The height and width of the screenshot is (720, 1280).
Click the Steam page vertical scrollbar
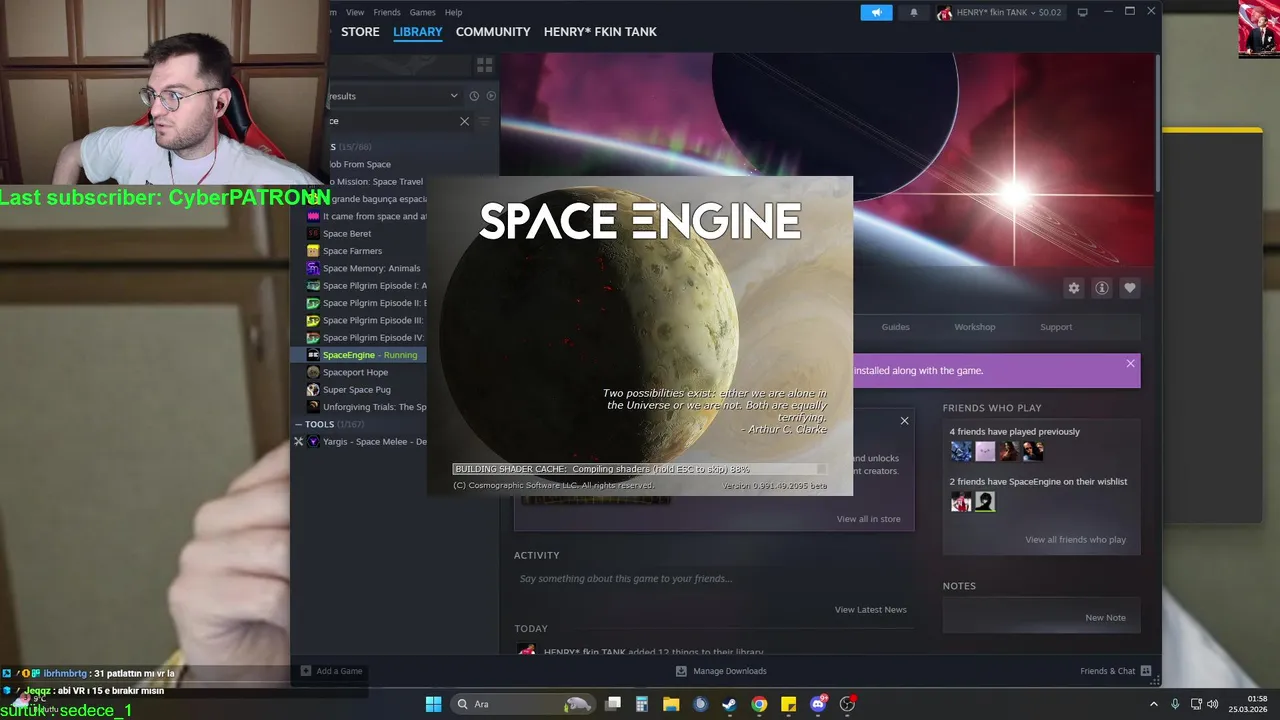[1158, 125]
